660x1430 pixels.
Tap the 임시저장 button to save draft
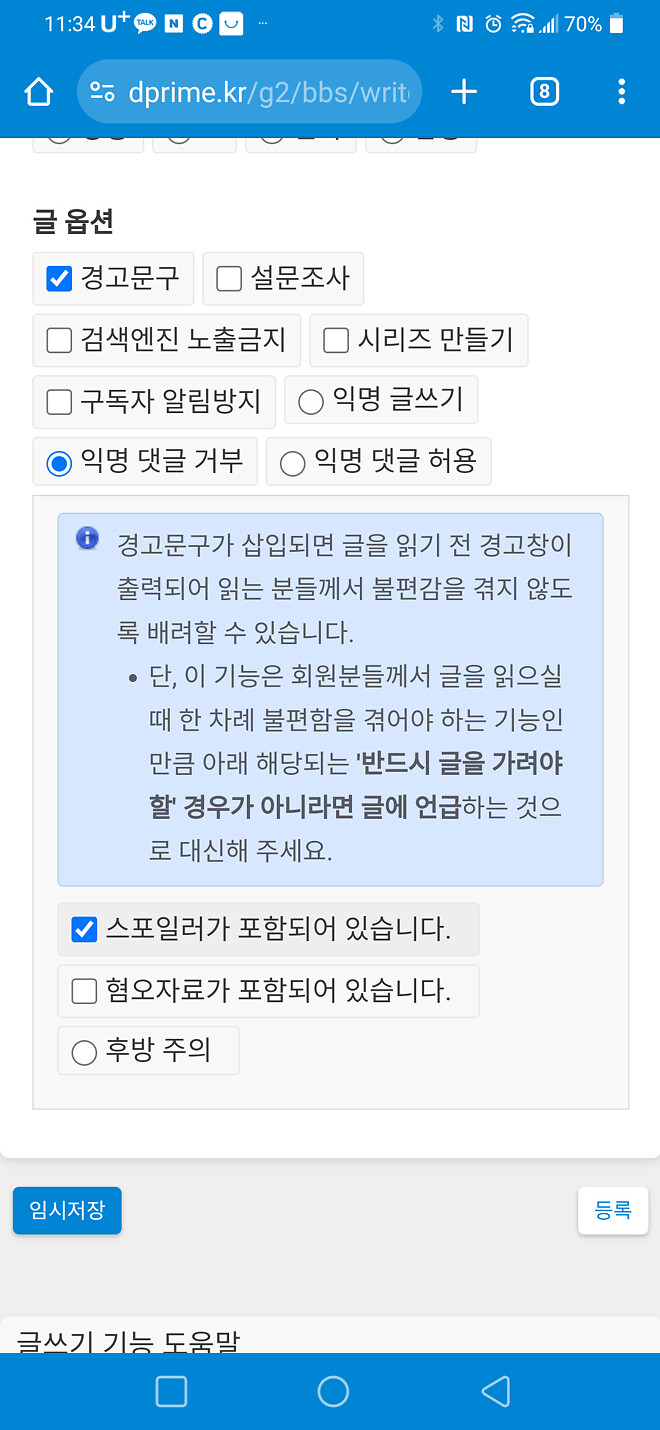coord(66,1210)
